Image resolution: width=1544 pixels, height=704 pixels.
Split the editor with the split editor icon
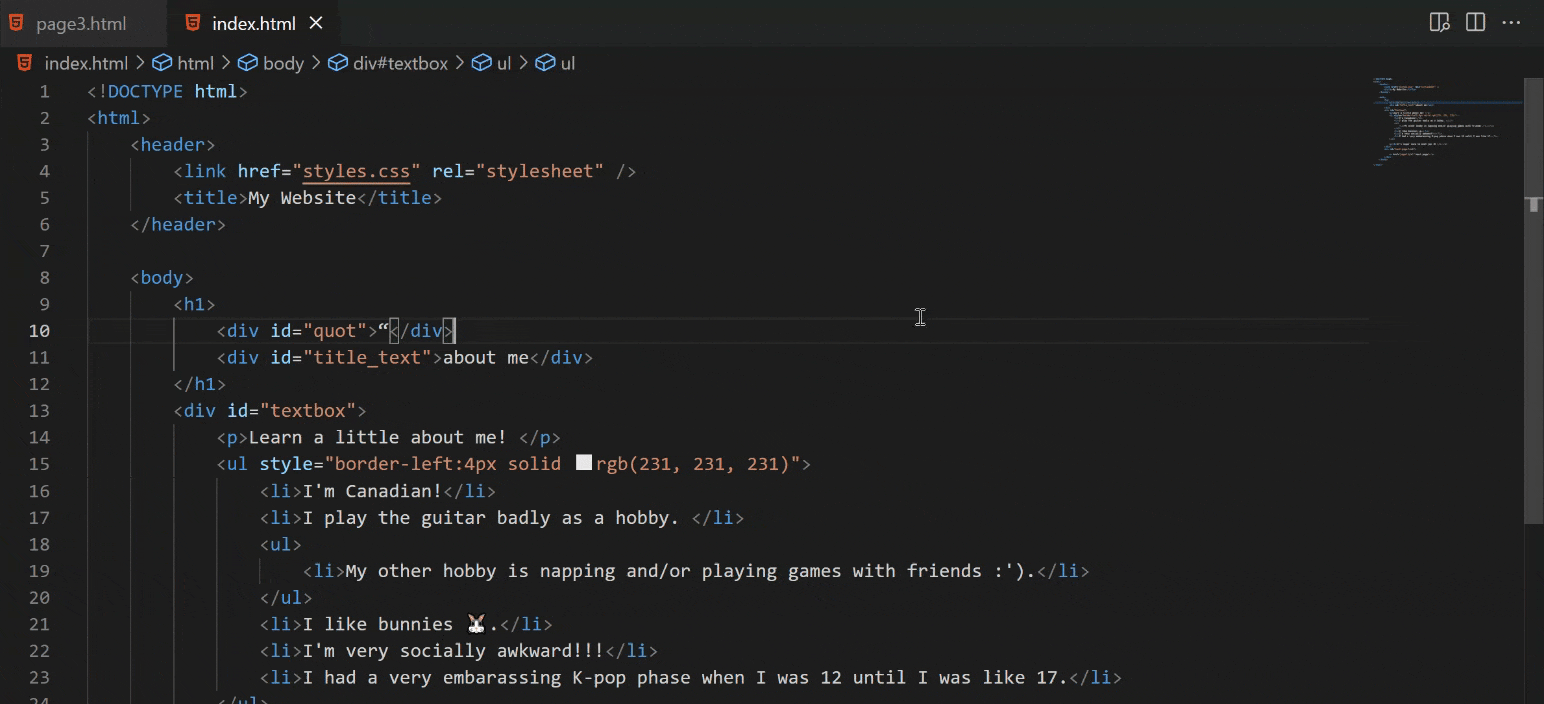coord(1475,21)
